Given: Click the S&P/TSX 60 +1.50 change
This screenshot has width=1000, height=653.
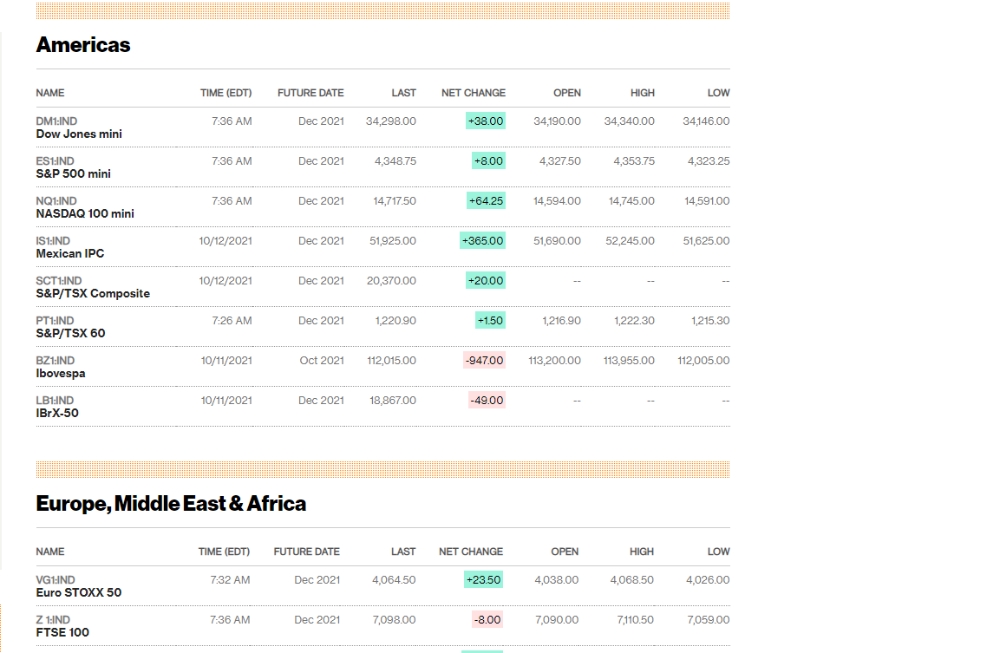Looking at the screenshot, I should 490,320.
